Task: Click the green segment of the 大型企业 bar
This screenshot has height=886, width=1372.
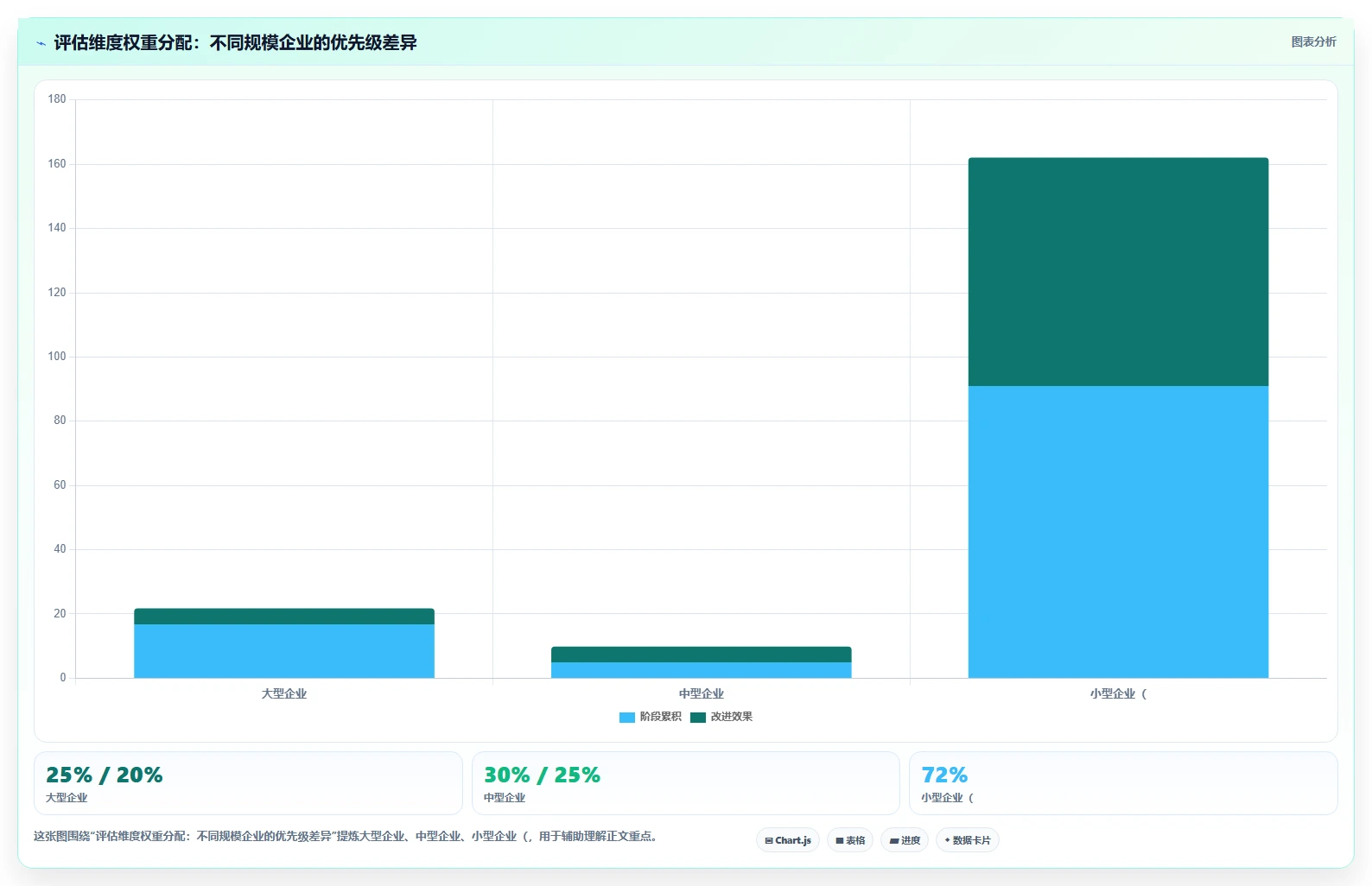Action: pos(284,617)
